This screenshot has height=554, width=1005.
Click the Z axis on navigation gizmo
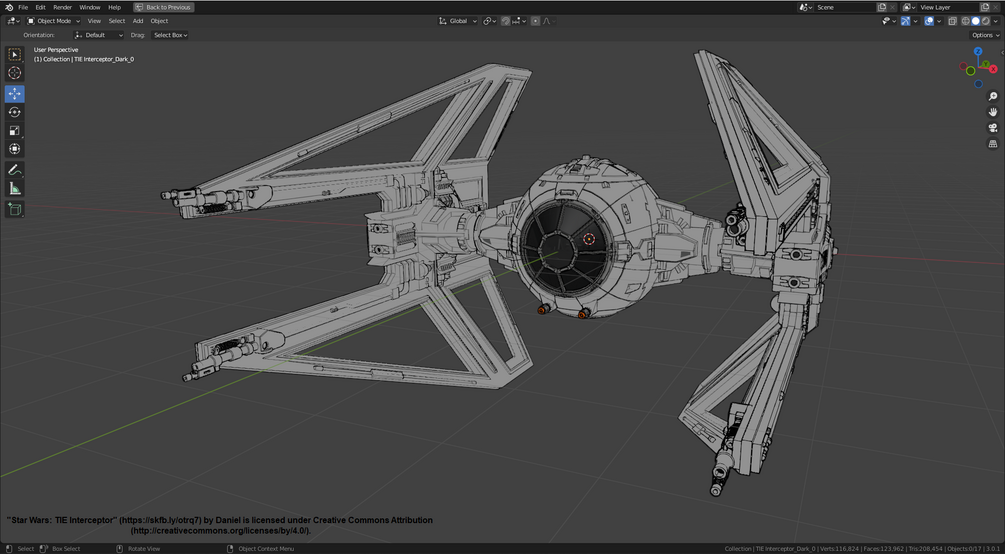click(x=978, y=51)
